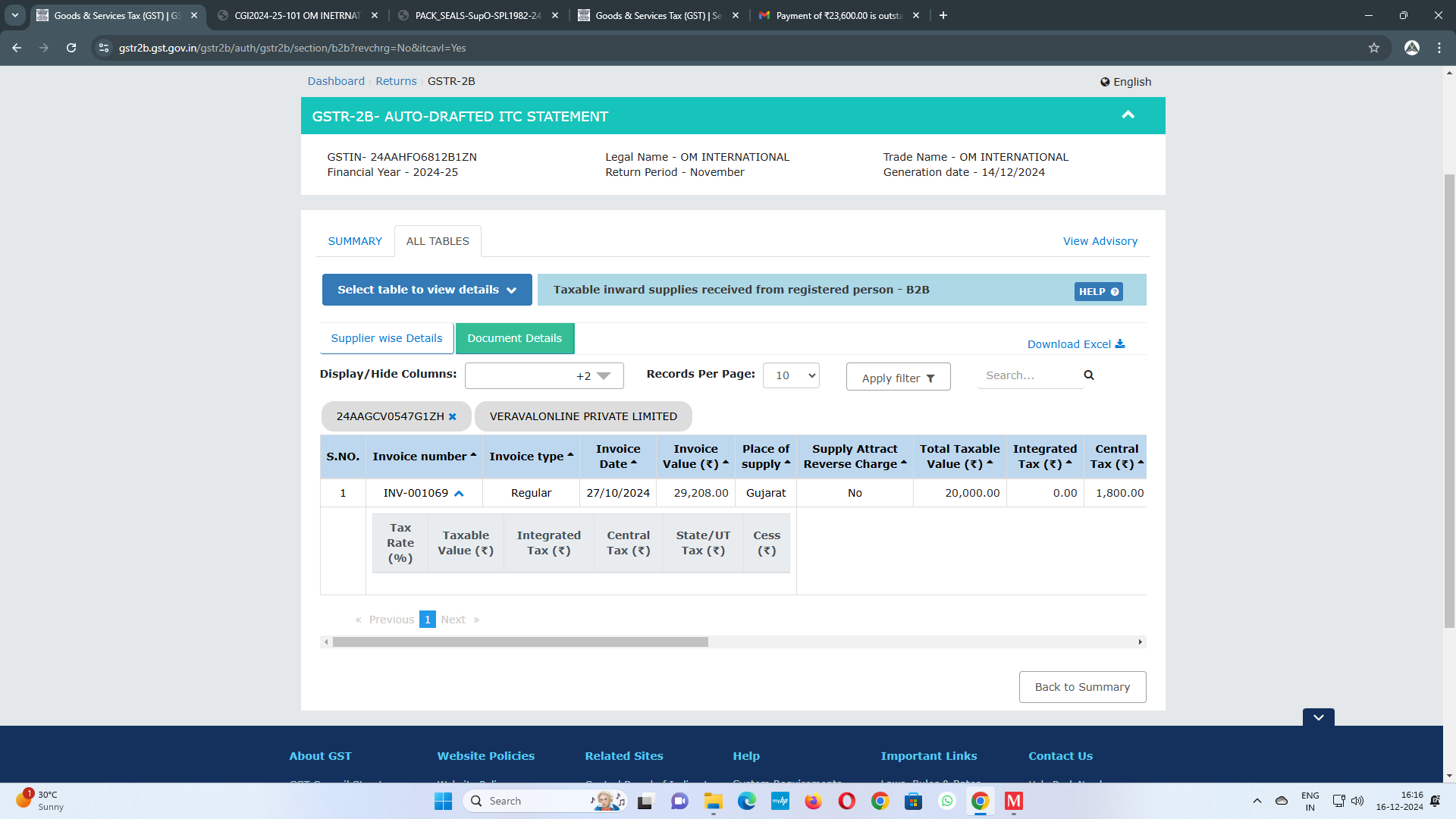Switch to CGI2024-25-101 browser tab
Viewport: 1456px width, 819px height.
click(297, 15)
